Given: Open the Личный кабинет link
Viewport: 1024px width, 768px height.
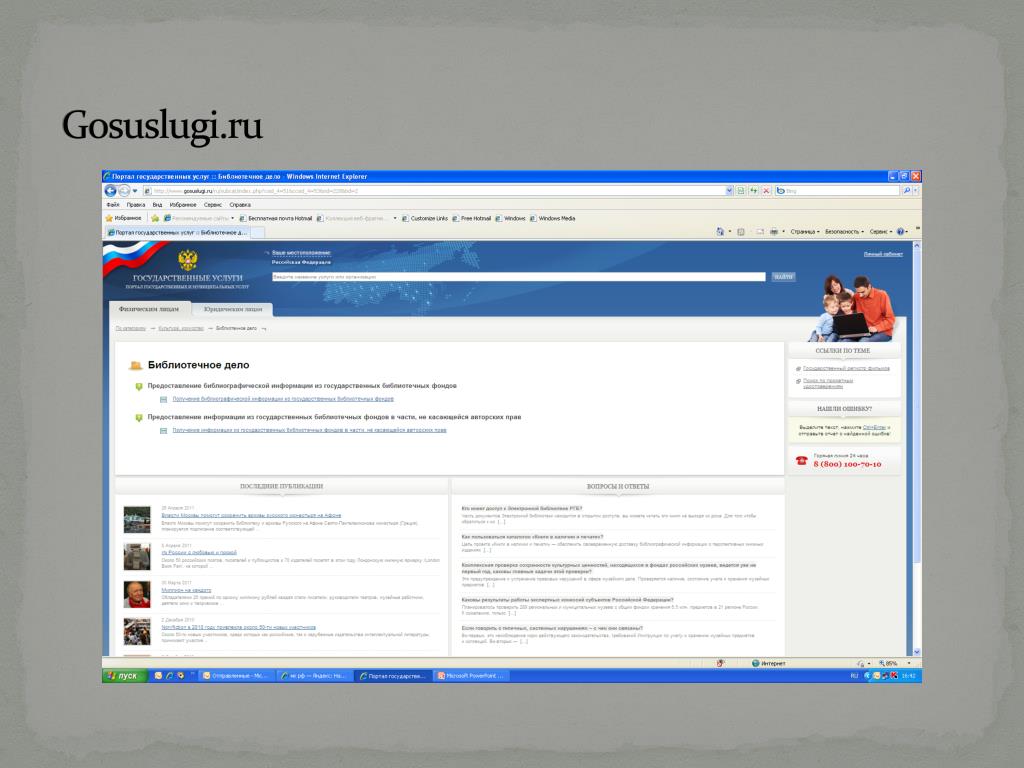Looking at the screenshot, I should (x=883, y=254).
